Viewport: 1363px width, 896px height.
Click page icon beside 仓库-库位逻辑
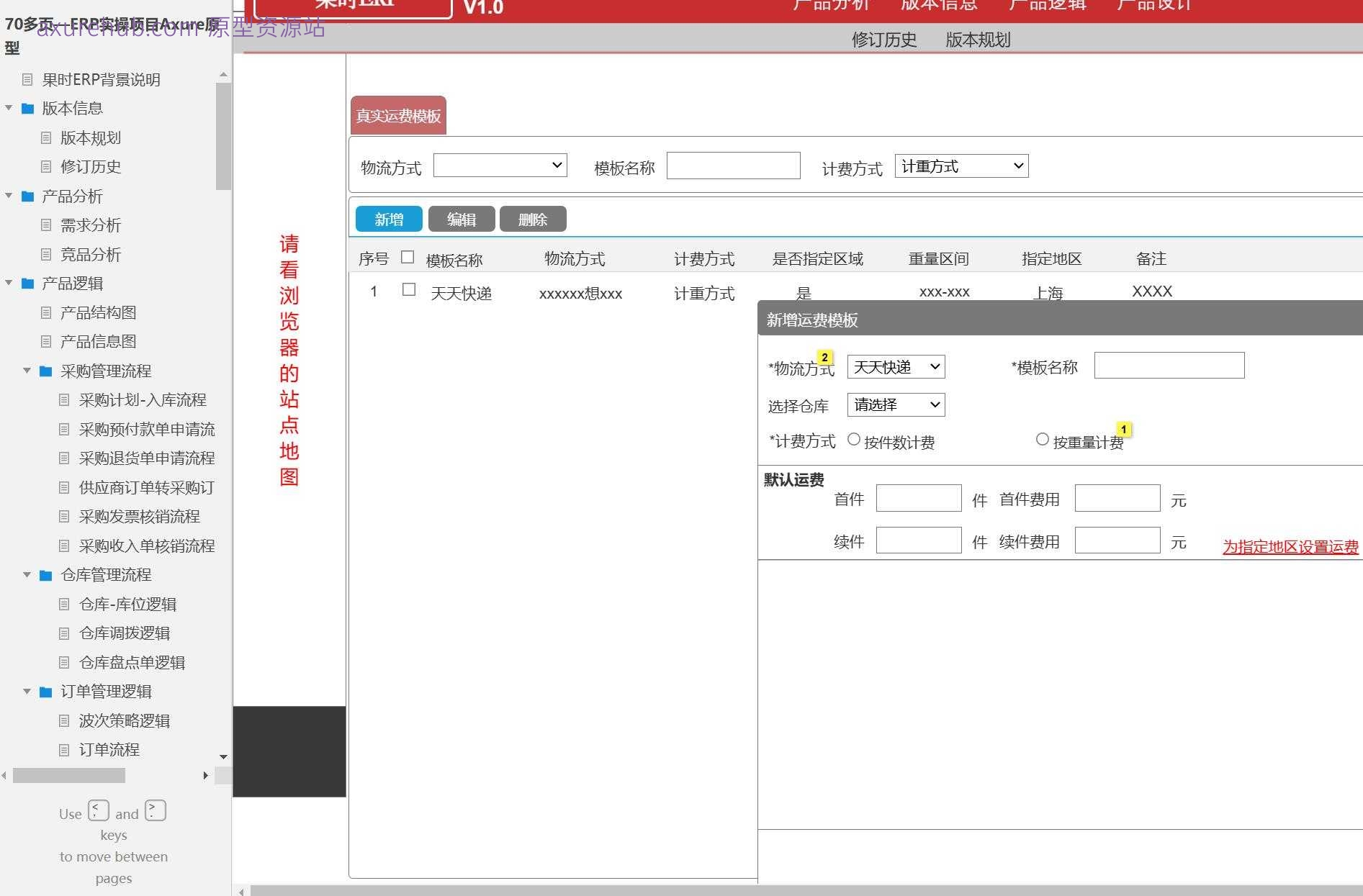(x=64, y=605)
